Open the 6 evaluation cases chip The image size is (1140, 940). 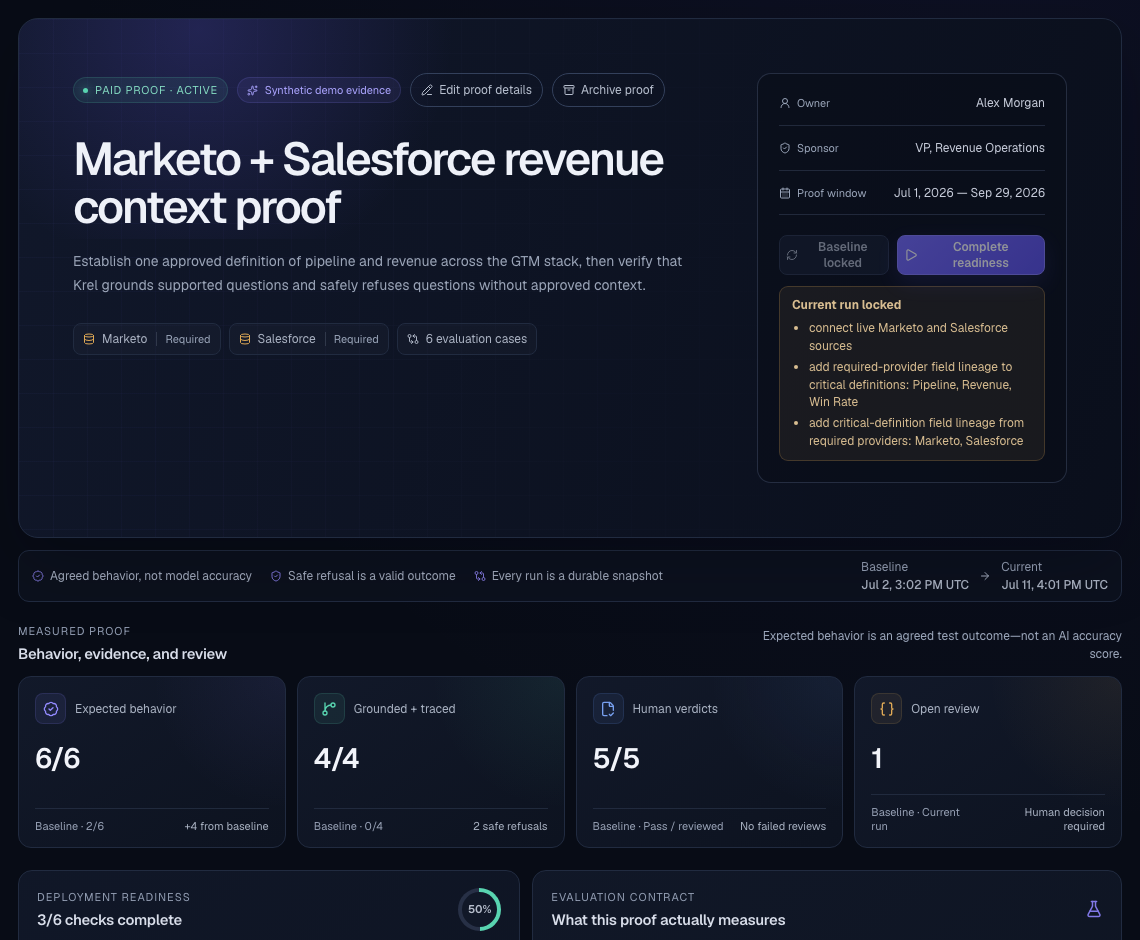click(x=467, y=340)
